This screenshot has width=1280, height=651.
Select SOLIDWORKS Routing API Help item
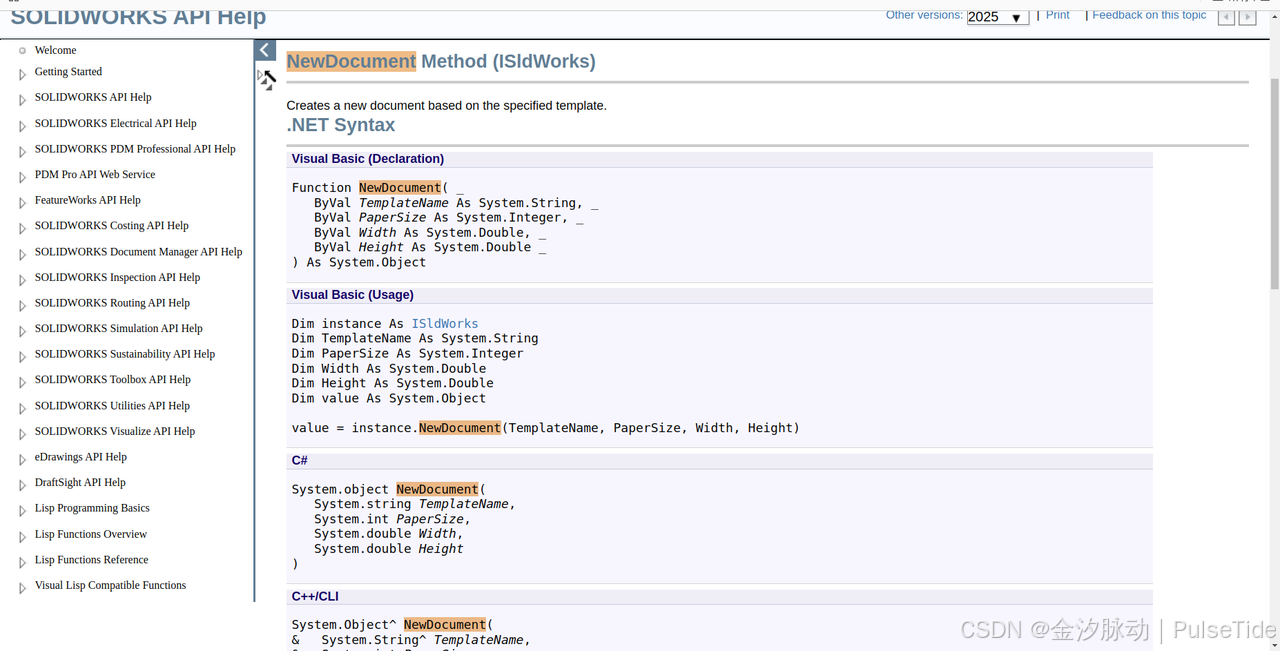pyautogui.click(x=112, y=303)
